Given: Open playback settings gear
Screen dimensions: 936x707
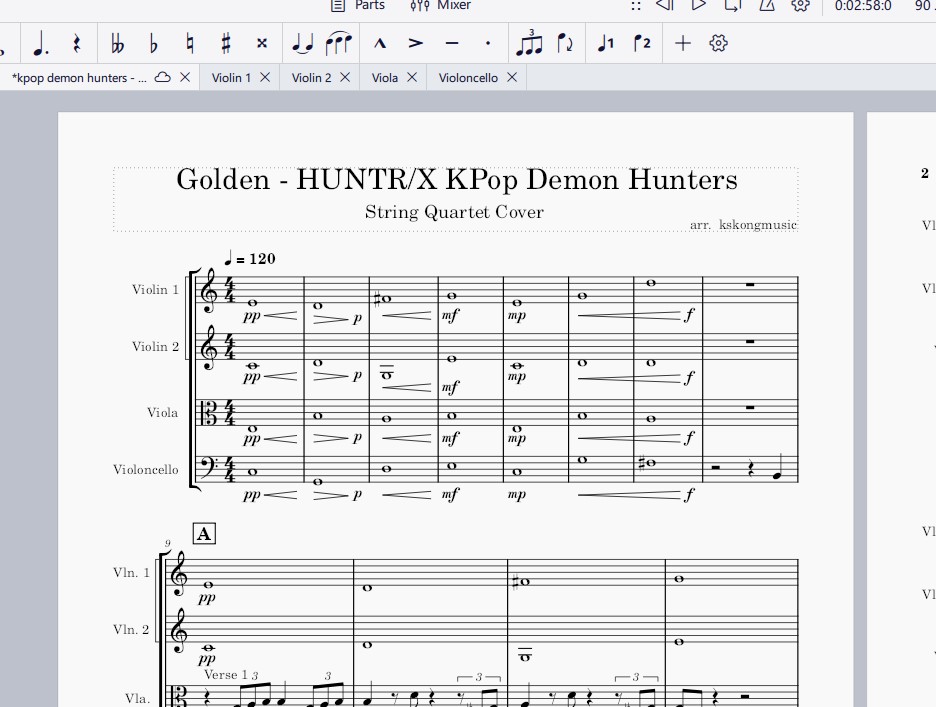Looking at the screenshot, I should click(x=800, y=5).
